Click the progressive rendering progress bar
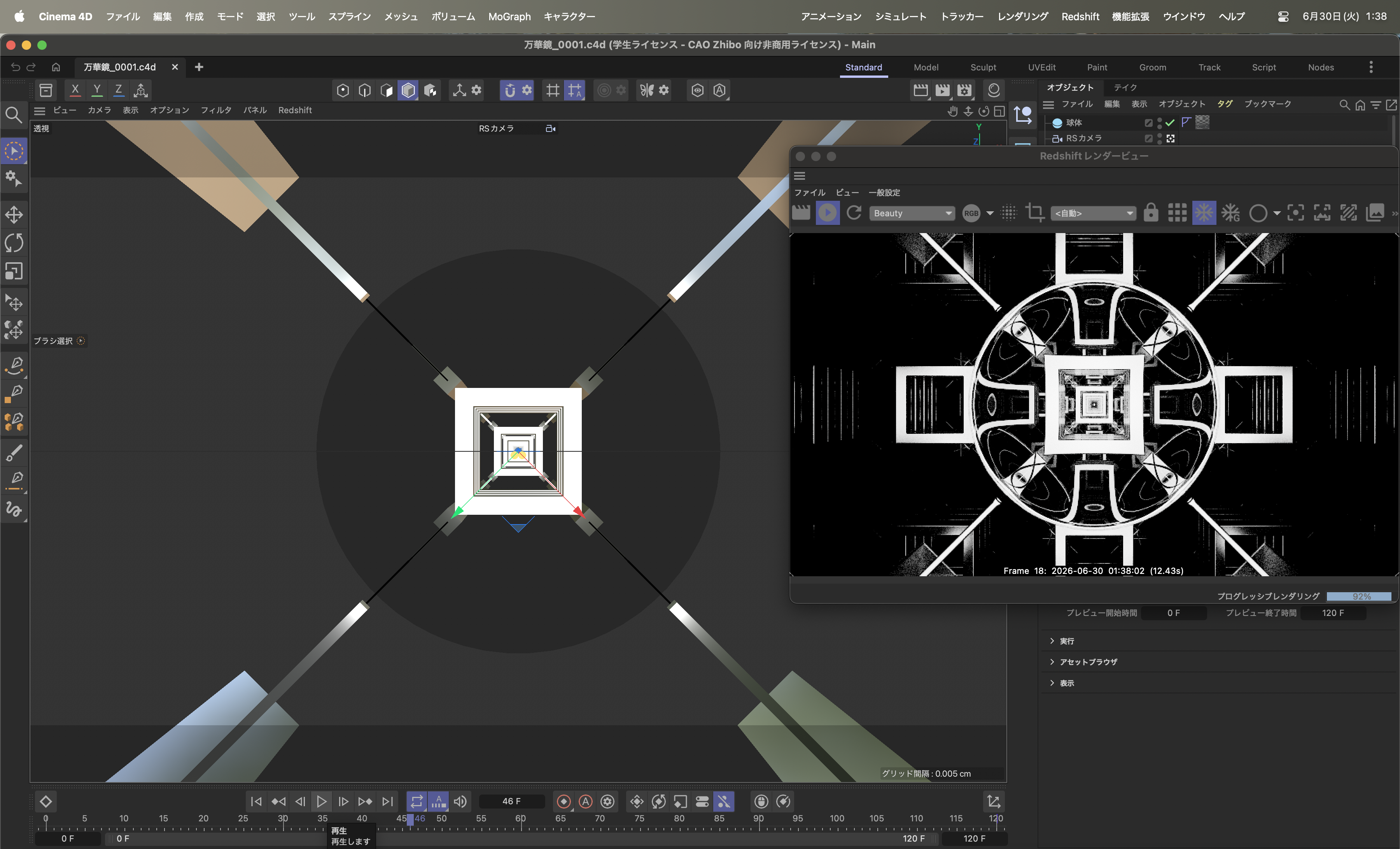This screenshot has width=1400, height=849. coord(1358,596)
